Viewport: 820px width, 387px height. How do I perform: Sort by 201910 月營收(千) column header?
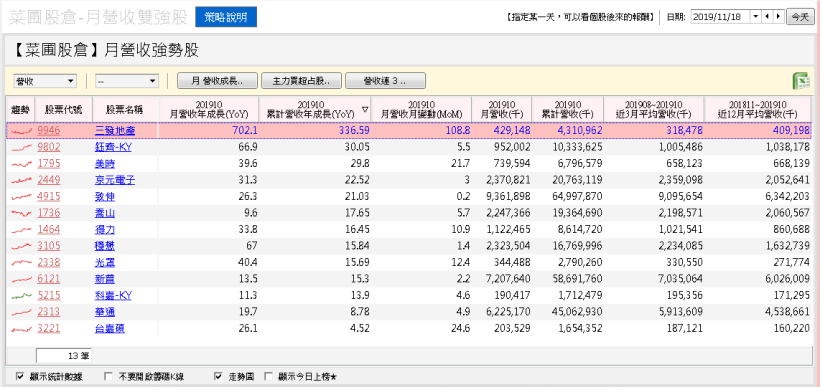click(x=502, y=109)
